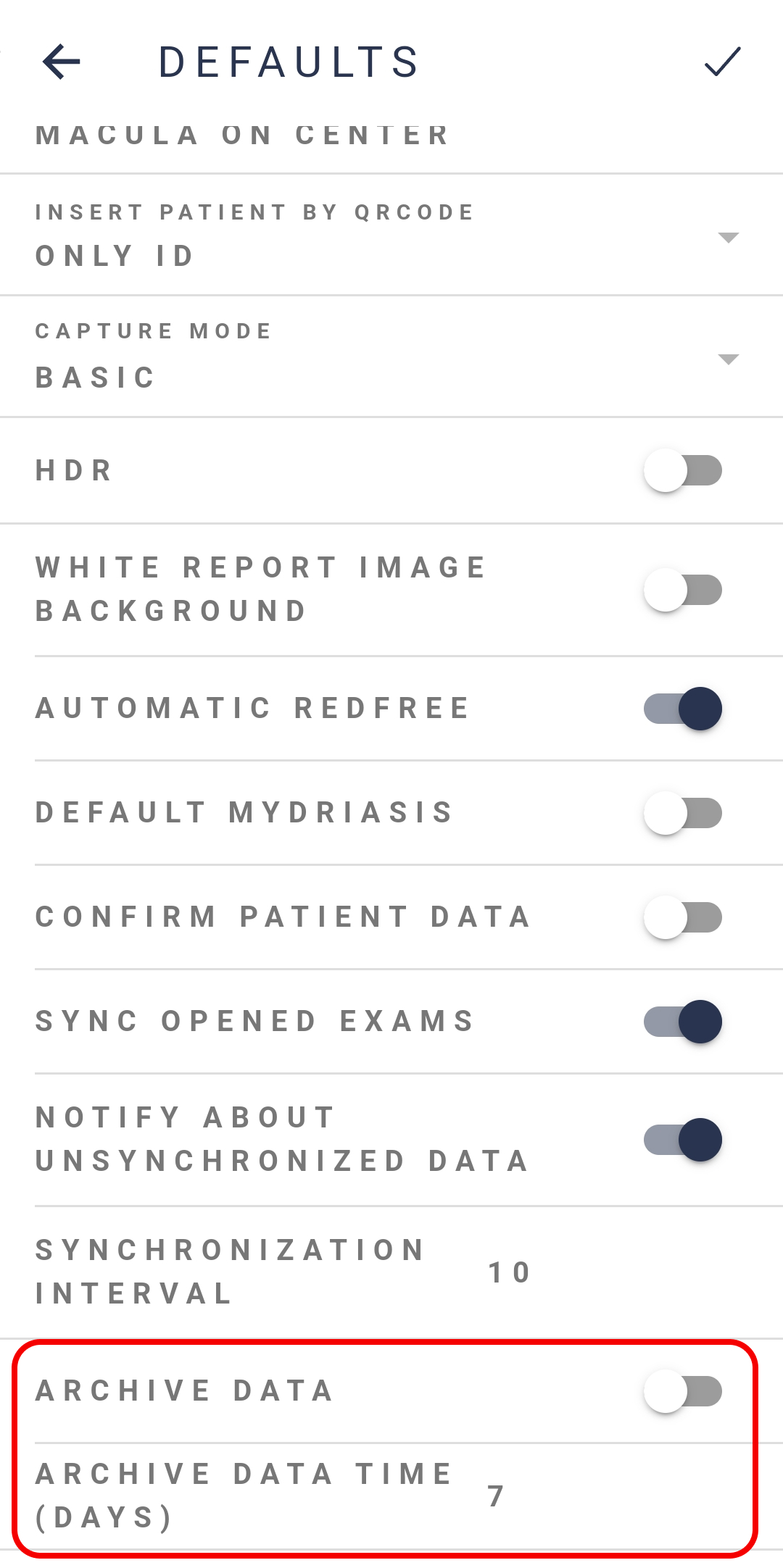The image size is (783, 1568).
Task: Turn on White Report Image Background
Action: pos(683,590)
